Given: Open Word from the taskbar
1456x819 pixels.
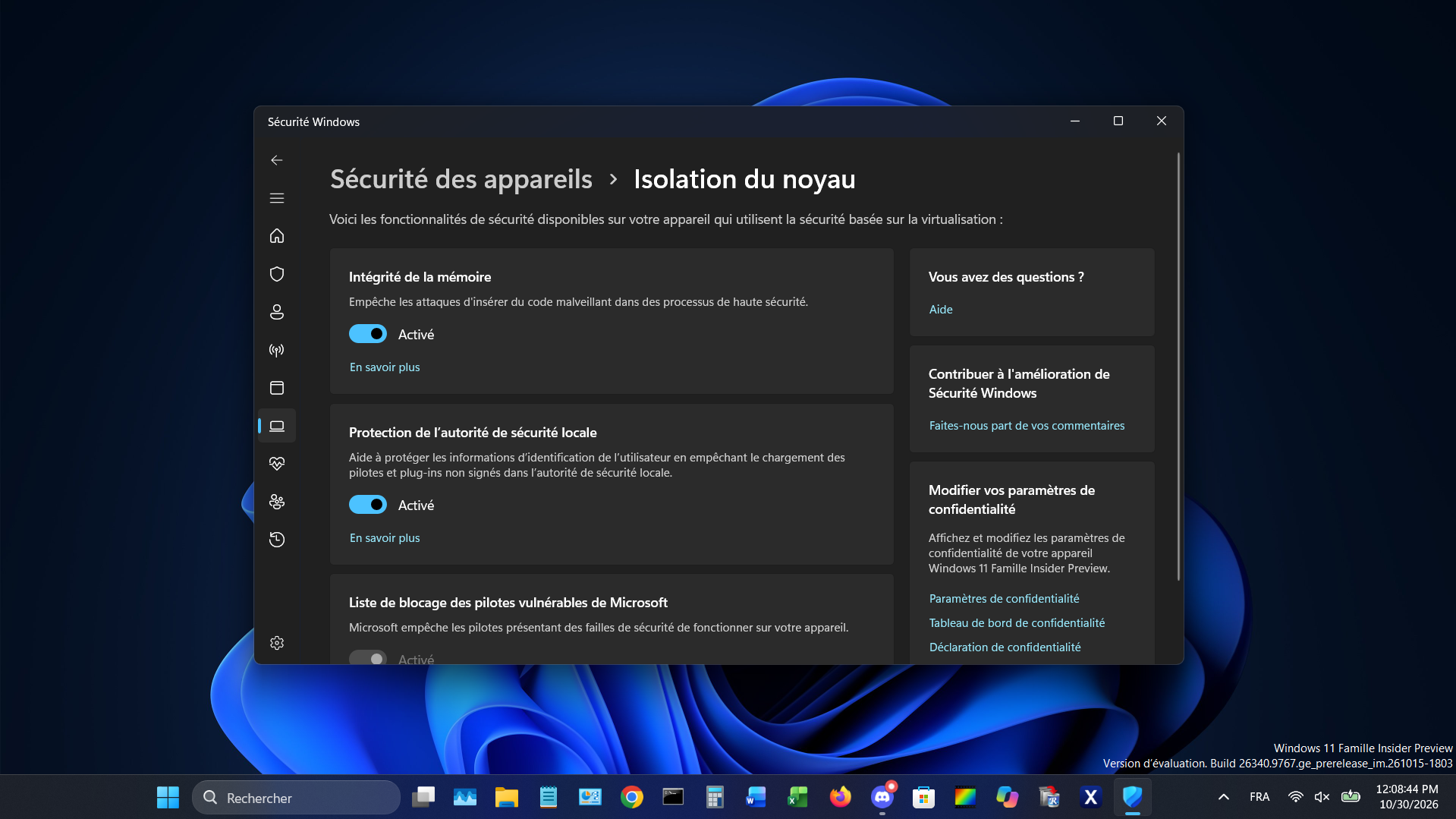Looking at the screenshot, I should pos(756,798).
